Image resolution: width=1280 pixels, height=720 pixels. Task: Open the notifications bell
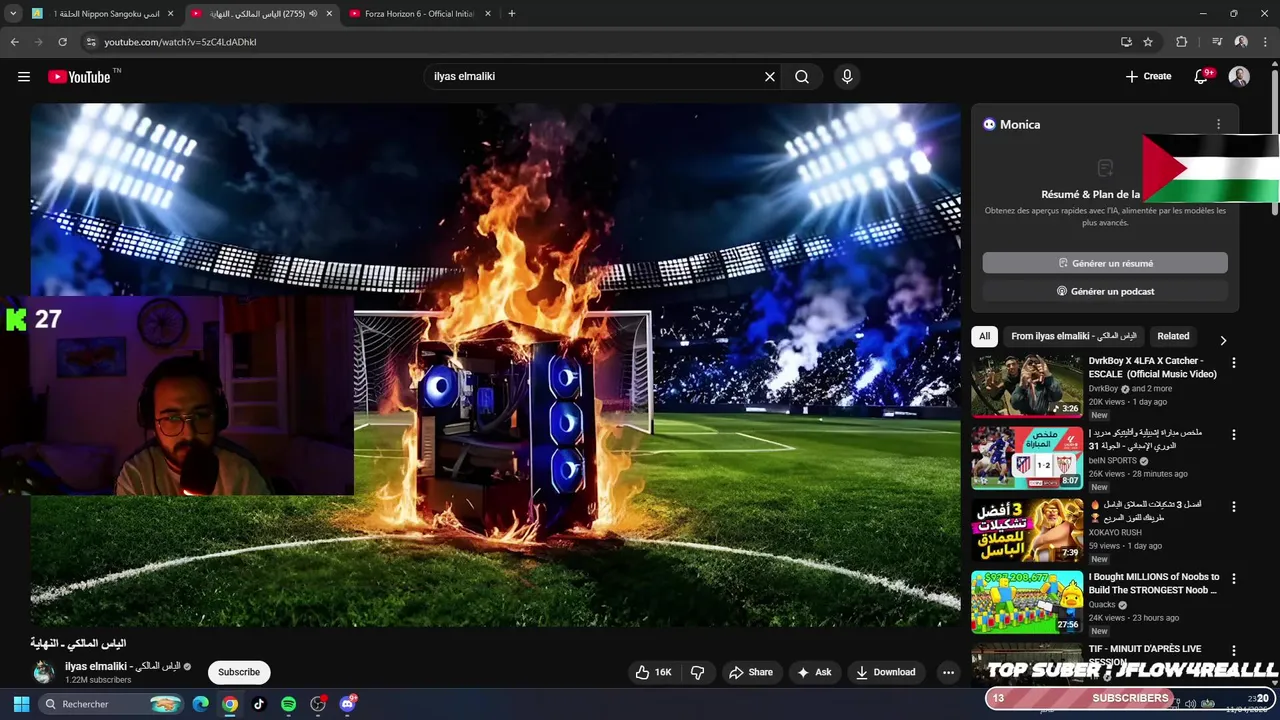[1202, 76]
